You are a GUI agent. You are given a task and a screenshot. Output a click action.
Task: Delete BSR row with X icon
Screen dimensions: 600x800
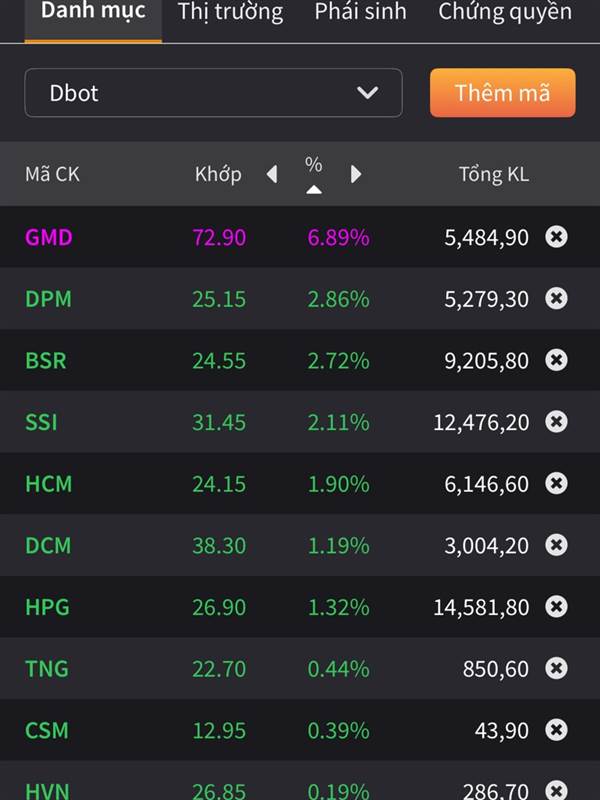pyautogui.click(x=556, y=360)
